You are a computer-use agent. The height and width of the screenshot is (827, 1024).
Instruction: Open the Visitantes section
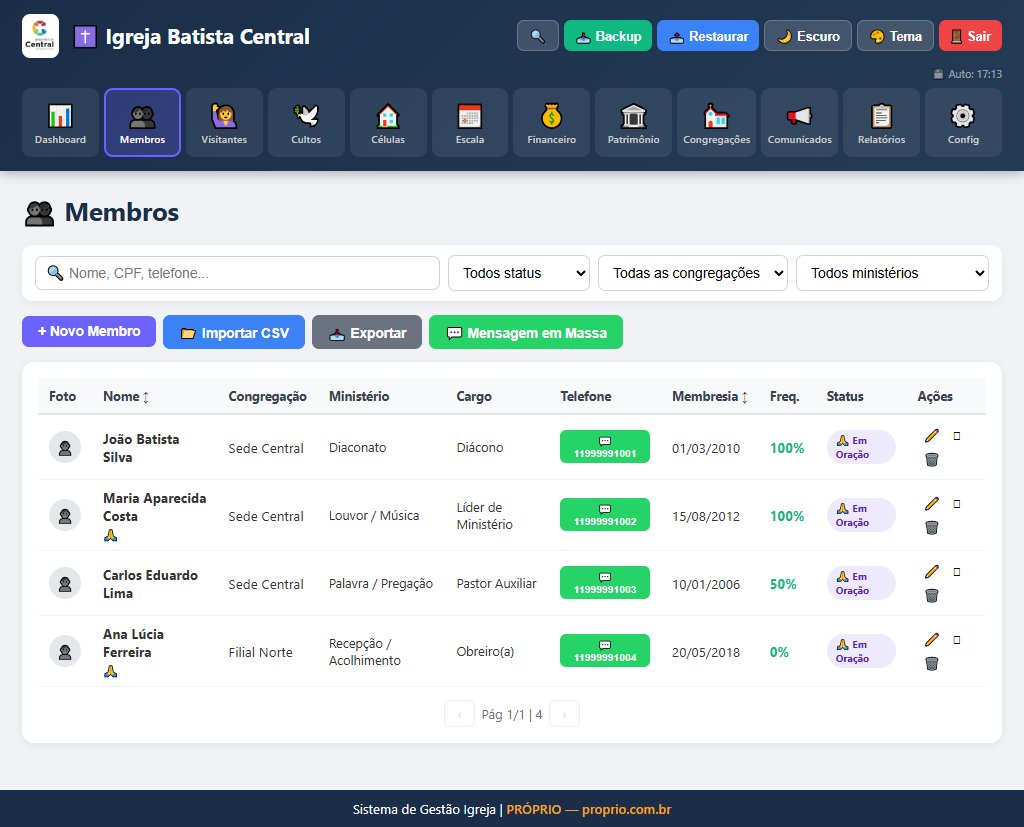pos(224,123)
